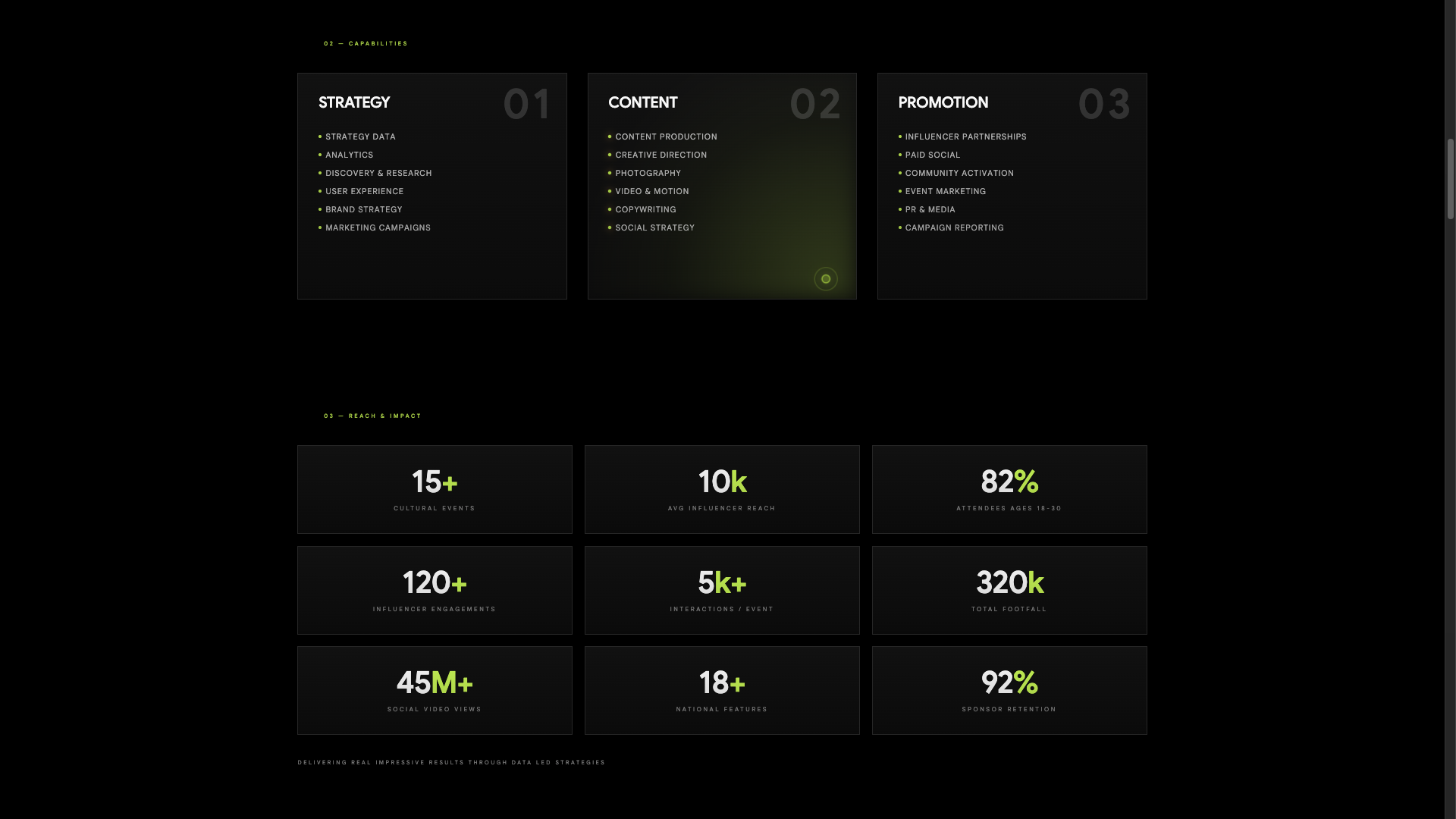The width and height of the screenshot is (1456, 819).
Task: Select the CONTENT card heading
Action: pyautogui.click(x=642, y=102)
